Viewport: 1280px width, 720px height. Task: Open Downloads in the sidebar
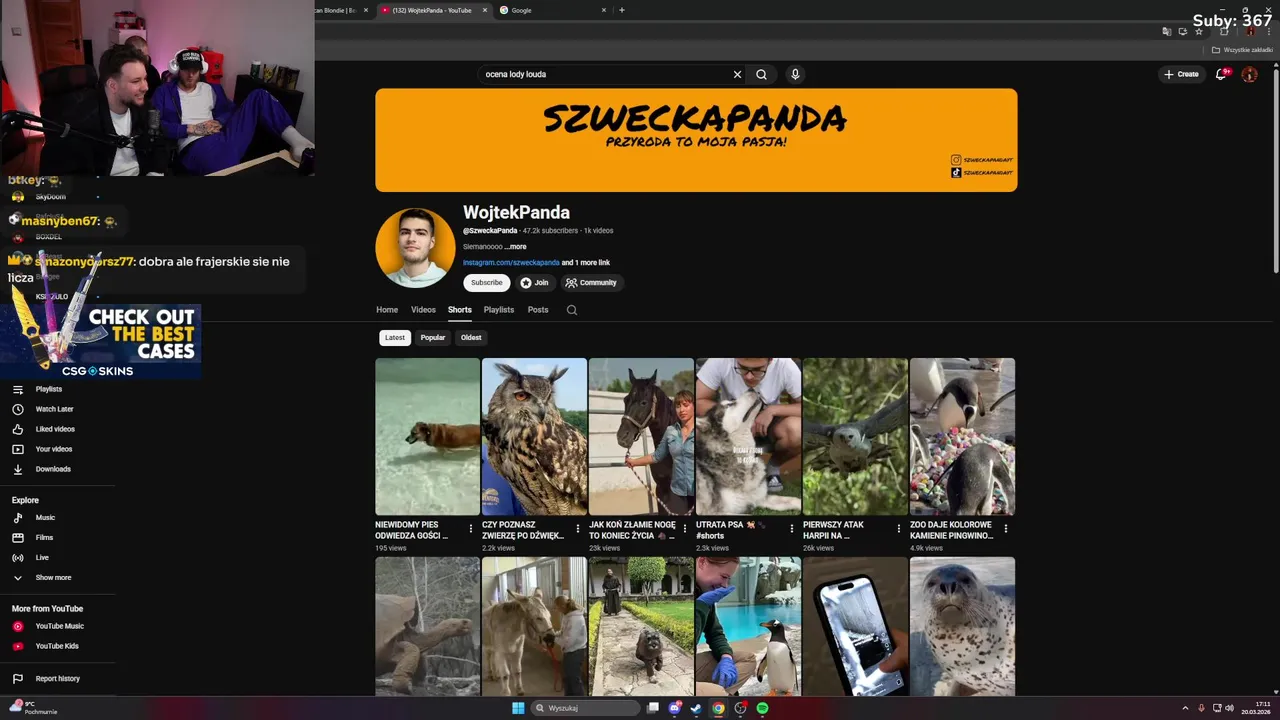[x=53, y=469]
